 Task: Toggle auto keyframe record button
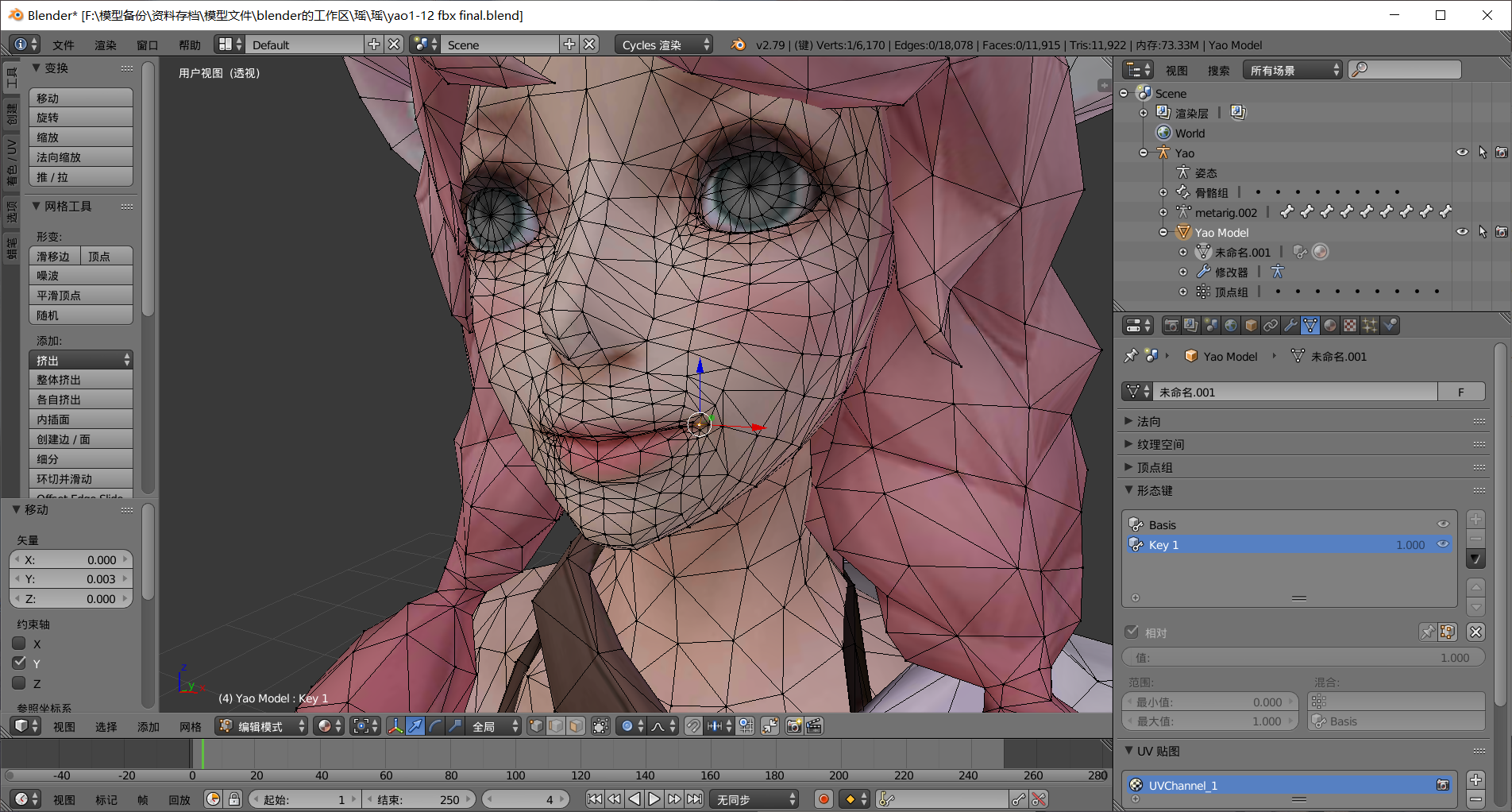823,799
